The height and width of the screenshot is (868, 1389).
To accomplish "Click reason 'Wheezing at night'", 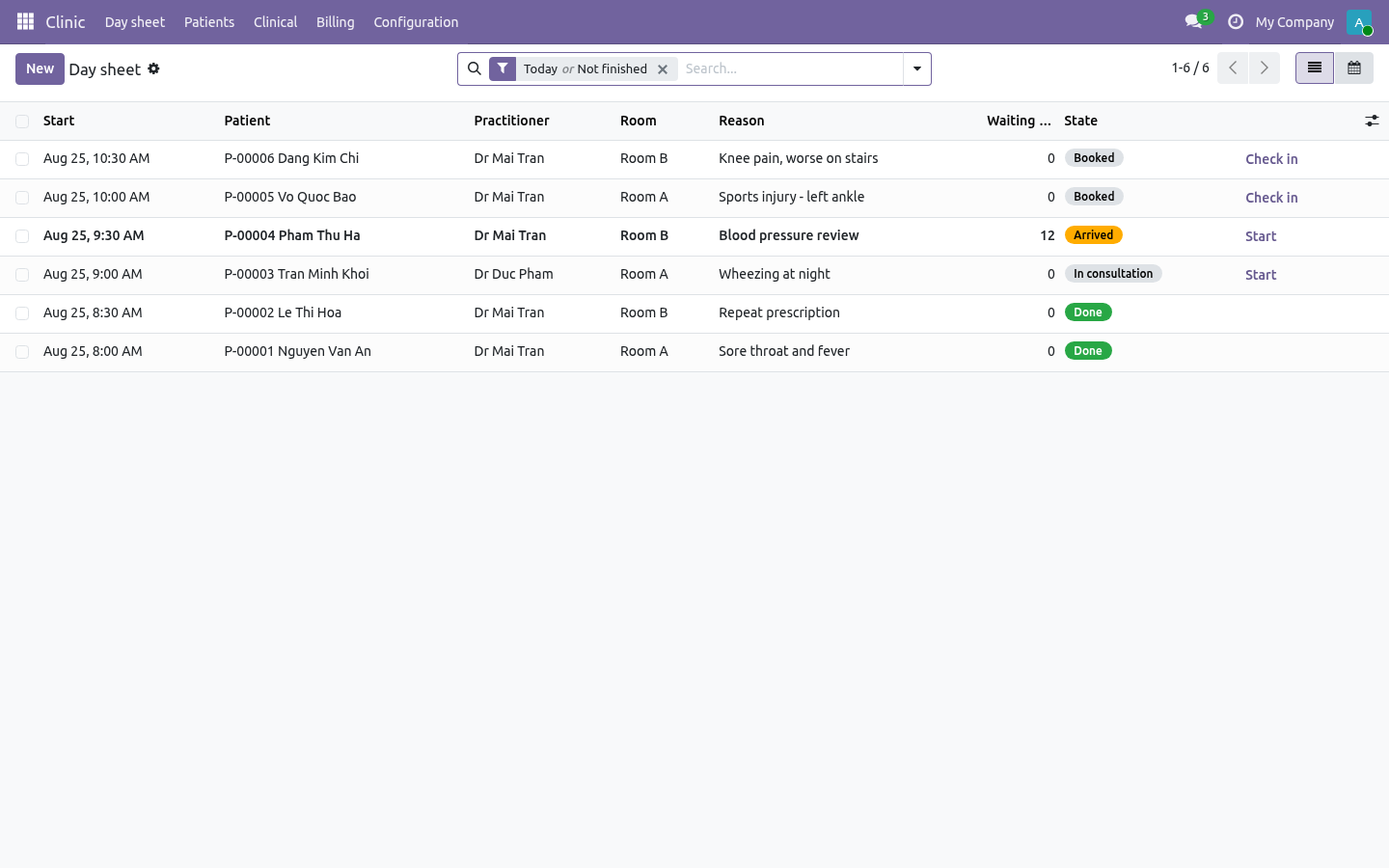I will [x=774, y=274].
